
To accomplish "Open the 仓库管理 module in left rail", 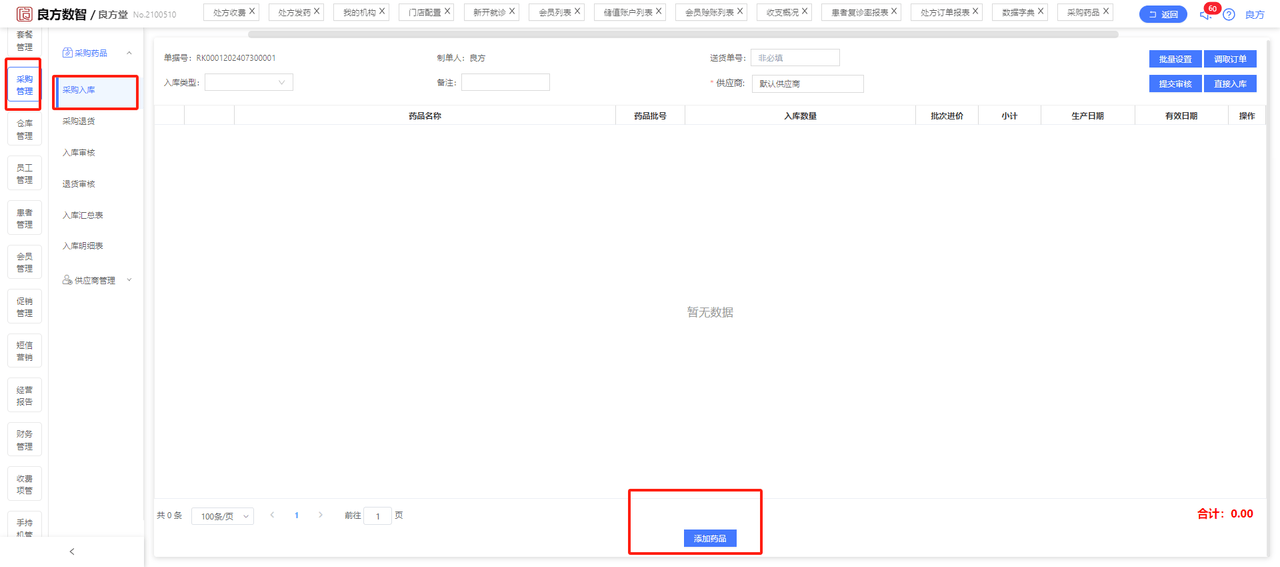I will (x=24, y=130).
